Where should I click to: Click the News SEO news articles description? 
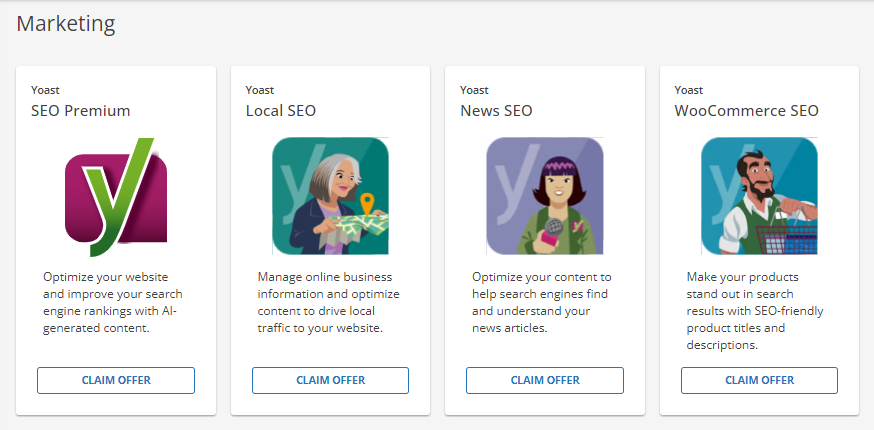542,302
